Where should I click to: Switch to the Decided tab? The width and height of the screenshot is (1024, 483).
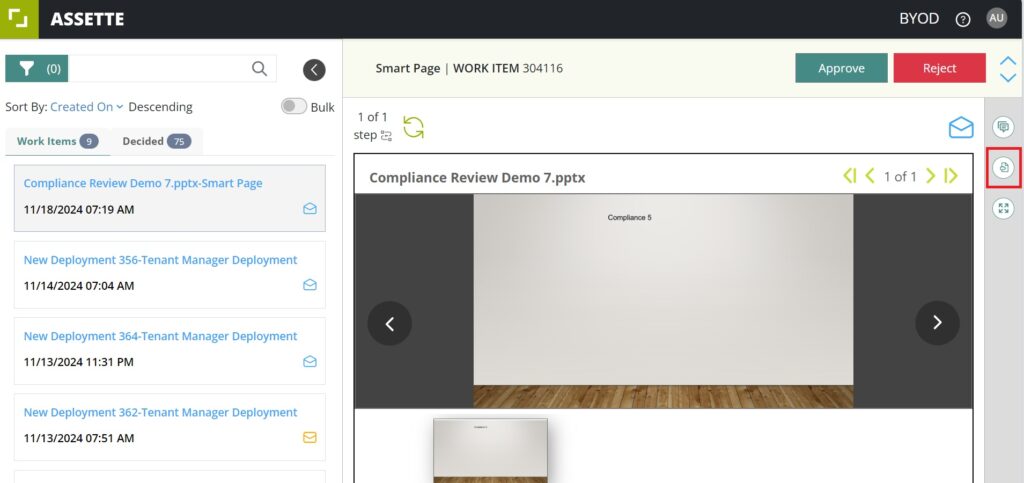tap(157, 141)
